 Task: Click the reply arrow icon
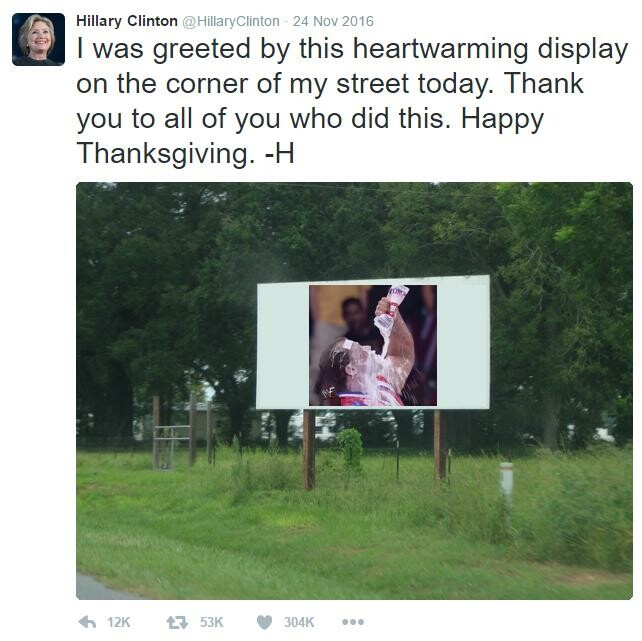pyautogui.click(x=87, y=622)
